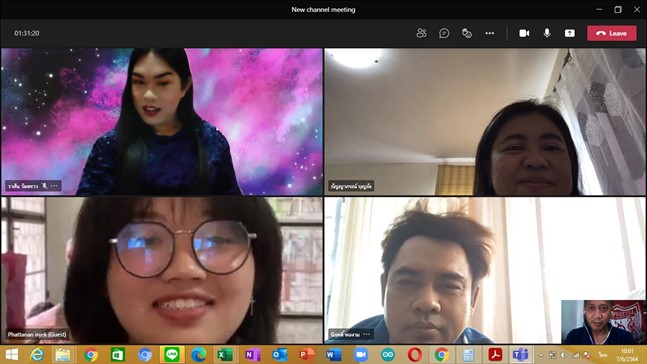Click the self-view camera thumbnail
This screenshot has height=364, width=647.
(603, 322)
